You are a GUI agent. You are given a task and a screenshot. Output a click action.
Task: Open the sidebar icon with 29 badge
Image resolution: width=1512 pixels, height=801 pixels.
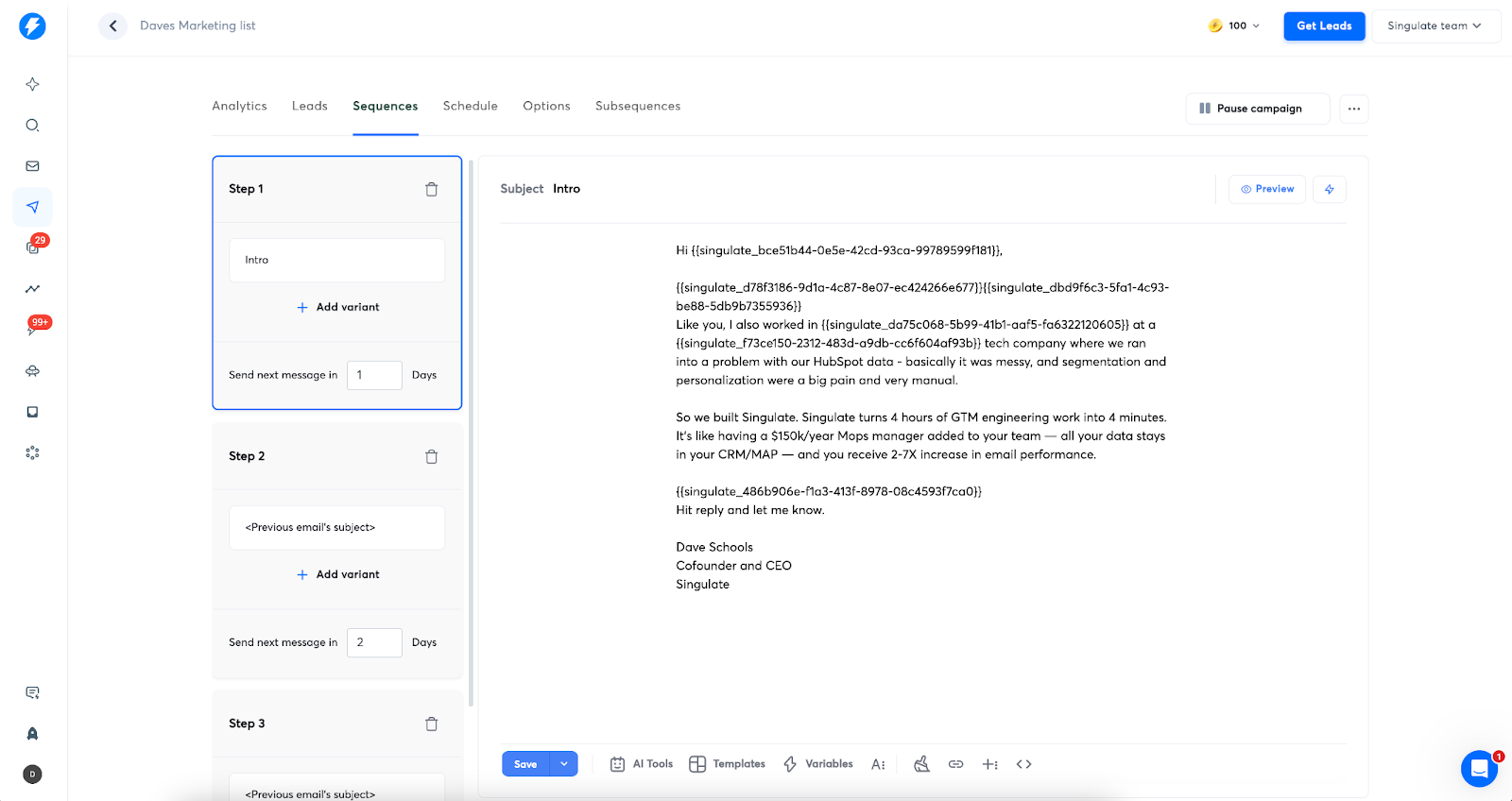(x=34, y=246)
